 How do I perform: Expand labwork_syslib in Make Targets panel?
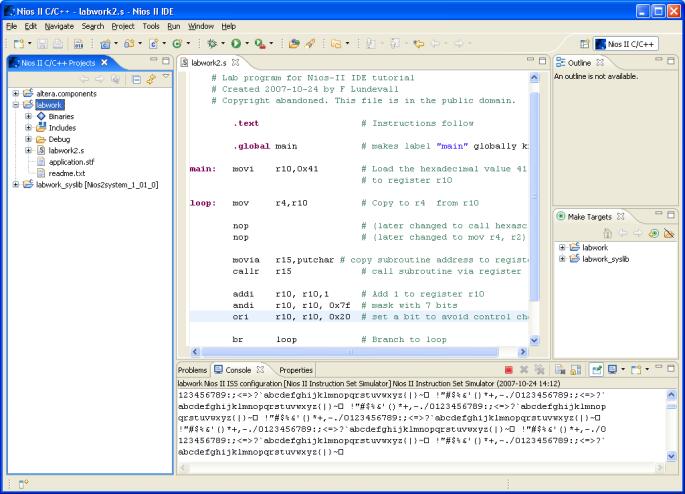point(563,259)
